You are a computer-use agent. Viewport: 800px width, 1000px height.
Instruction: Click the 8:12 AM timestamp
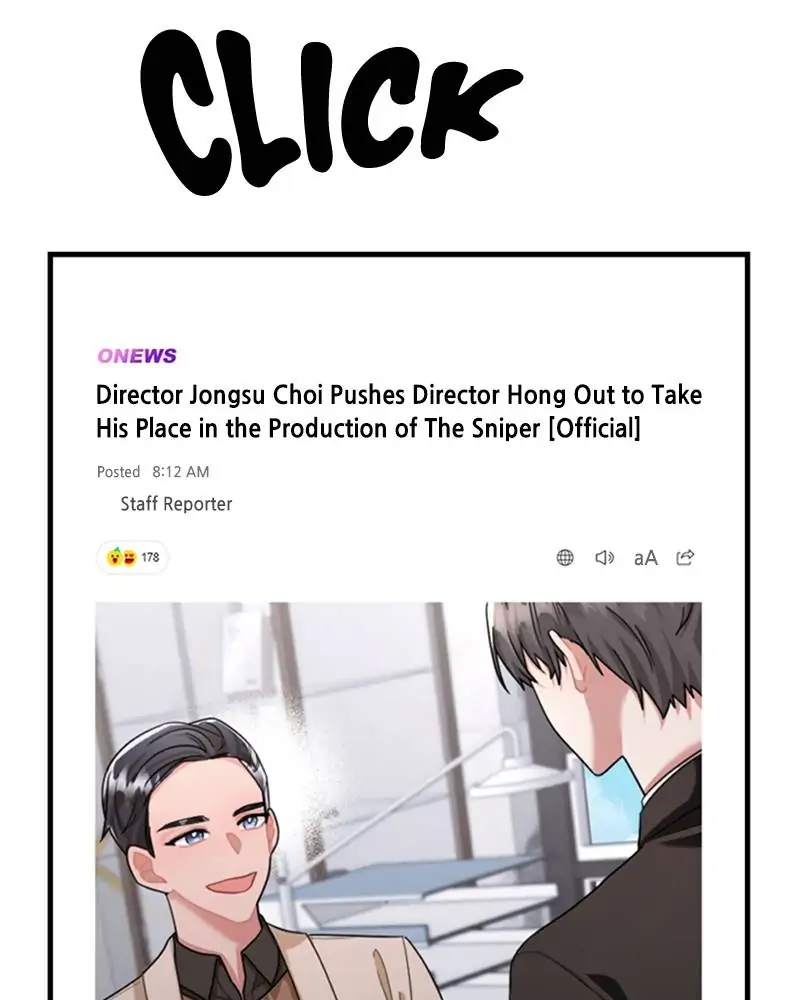point(181,472)
